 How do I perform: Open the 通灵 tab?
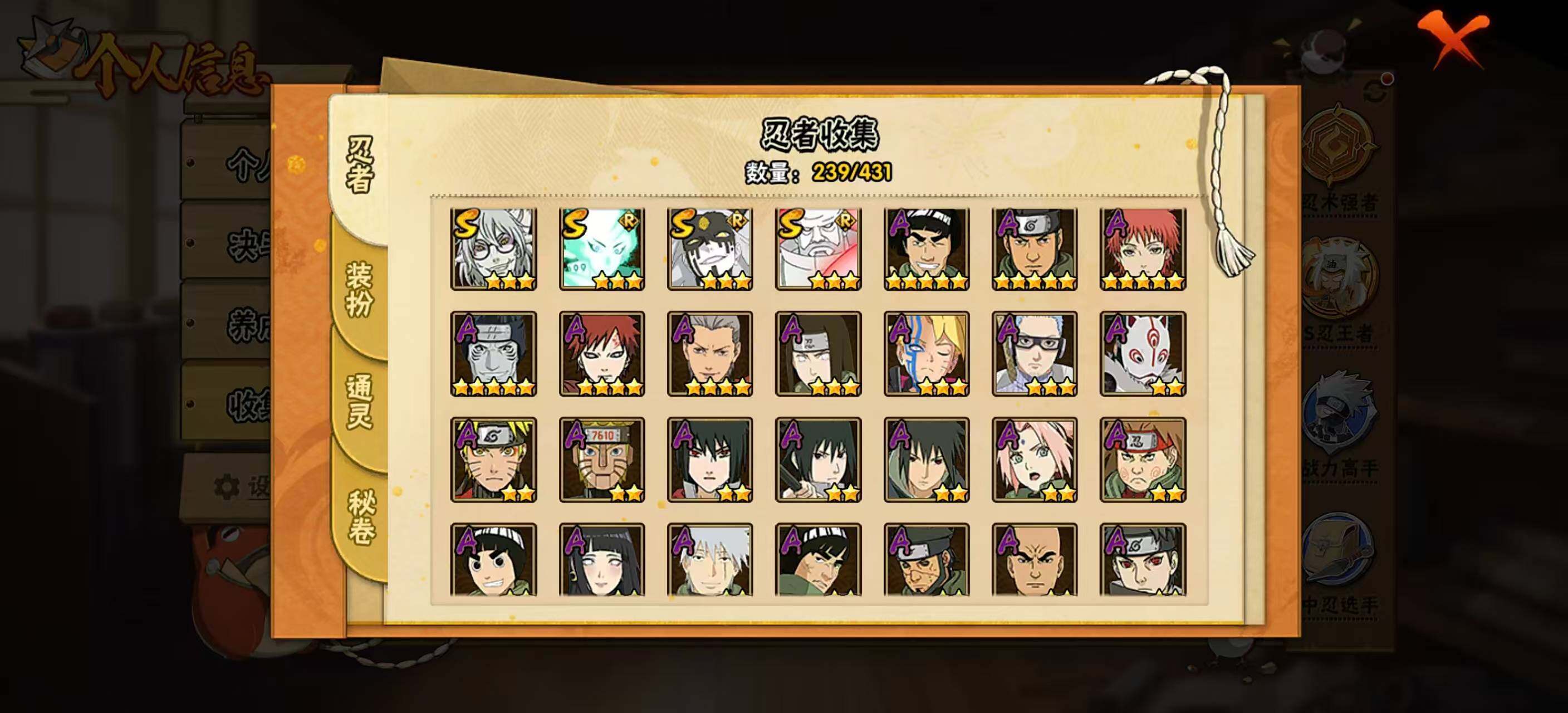coord(359,402)
